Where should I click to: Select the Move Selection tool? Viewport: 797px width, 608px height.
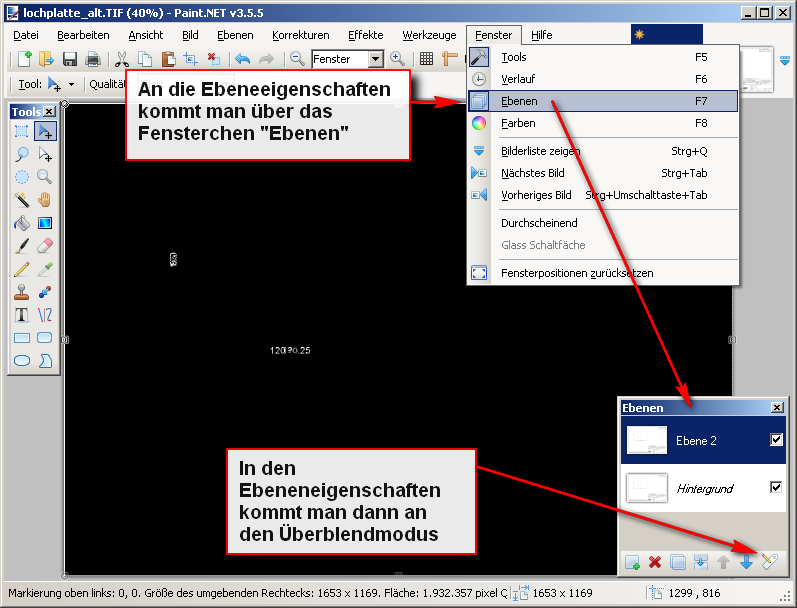(x=45, y=154)
